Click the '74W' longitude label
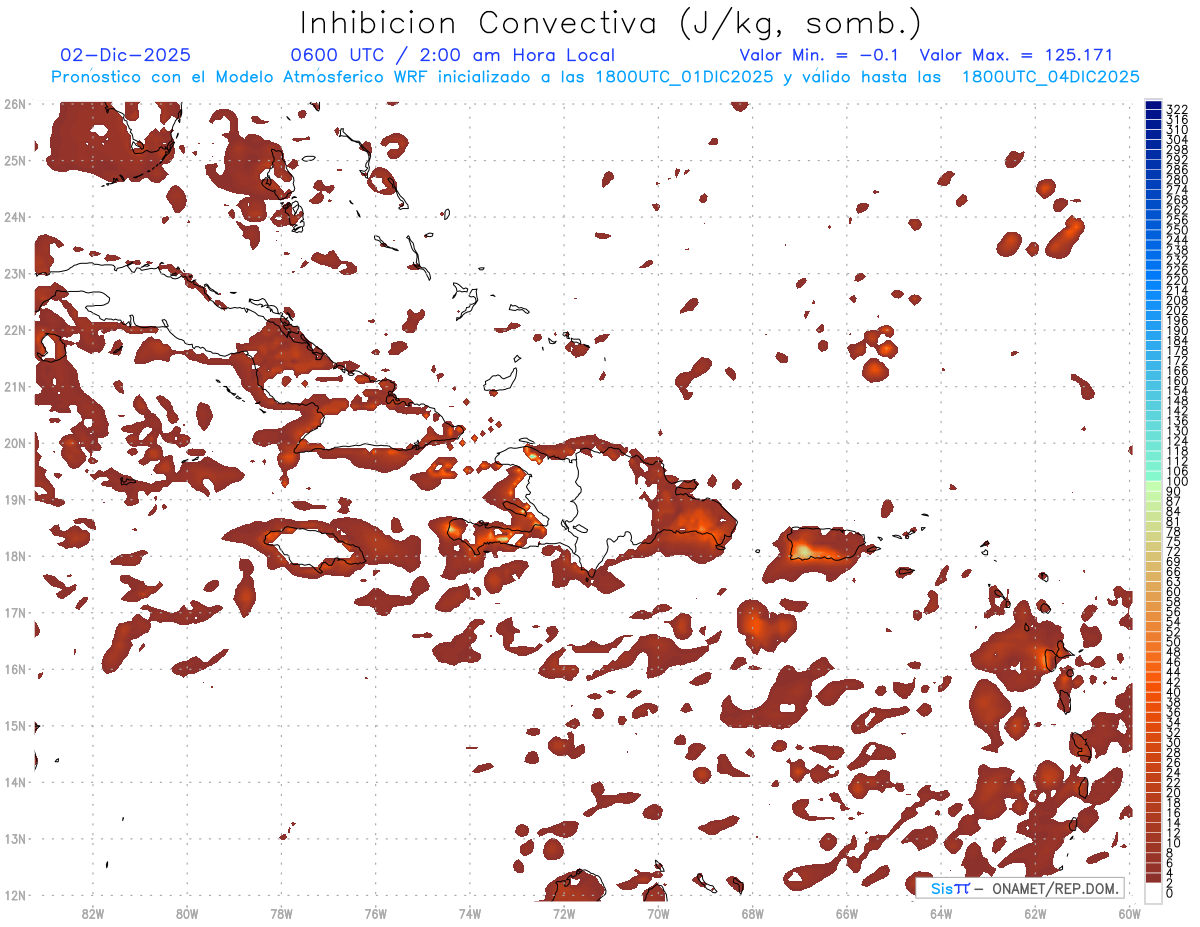 [470, 913]
